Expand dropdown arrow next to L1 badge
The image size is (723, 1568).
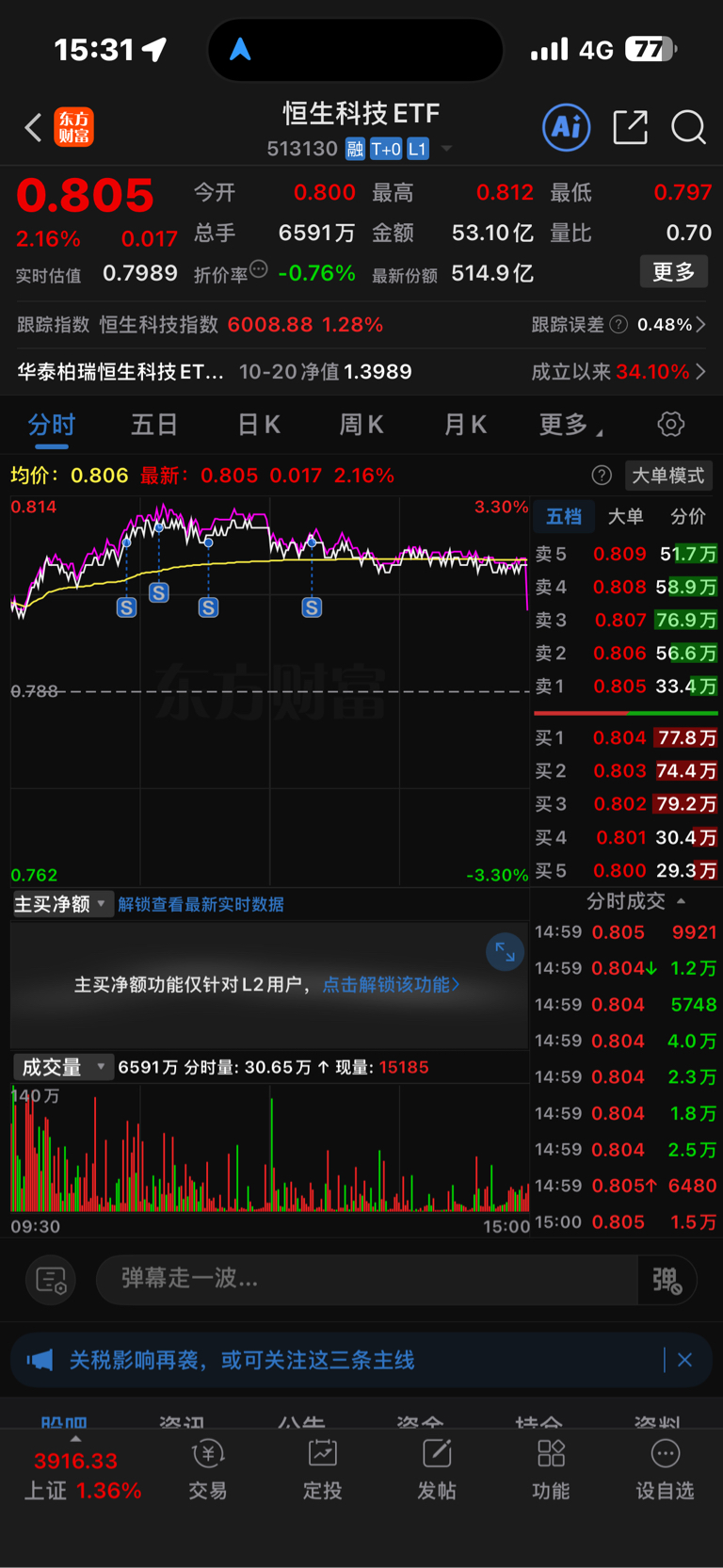coord(446,149)
